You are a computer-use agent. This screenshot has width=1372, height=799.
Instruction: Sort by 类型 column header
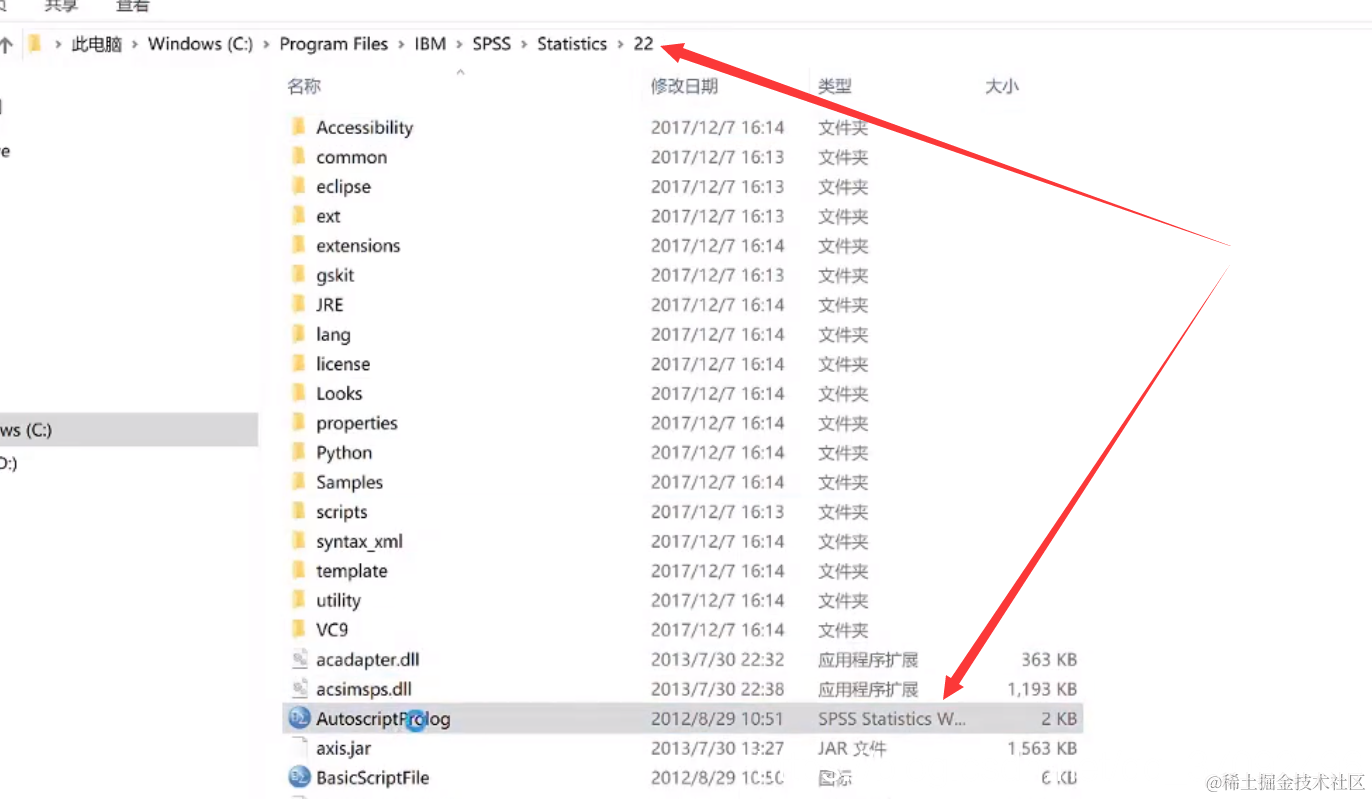[835, 86]
